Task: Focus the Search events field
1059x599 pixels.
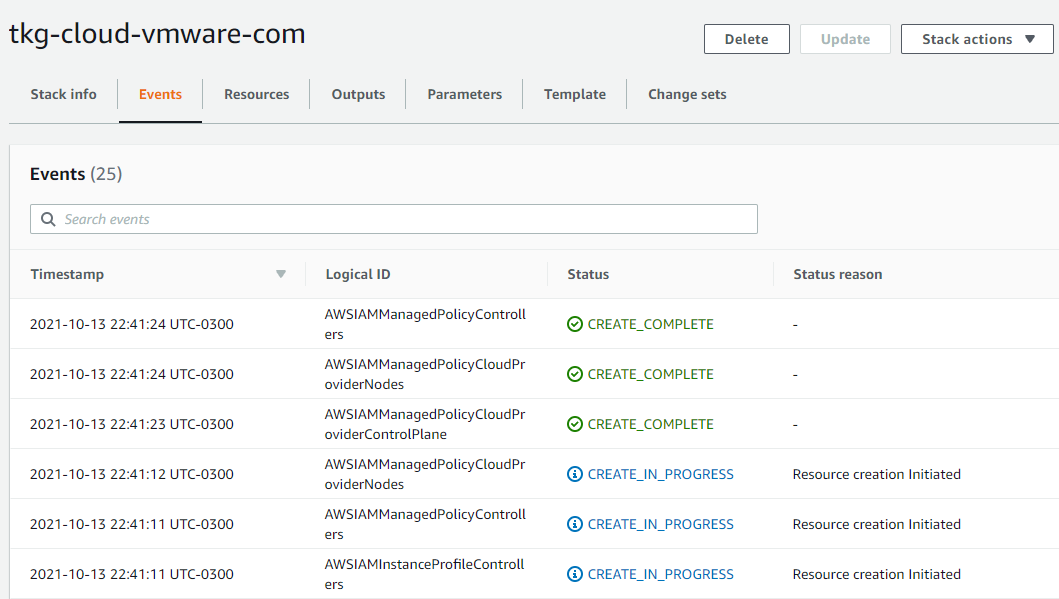Action: (394, 219)
